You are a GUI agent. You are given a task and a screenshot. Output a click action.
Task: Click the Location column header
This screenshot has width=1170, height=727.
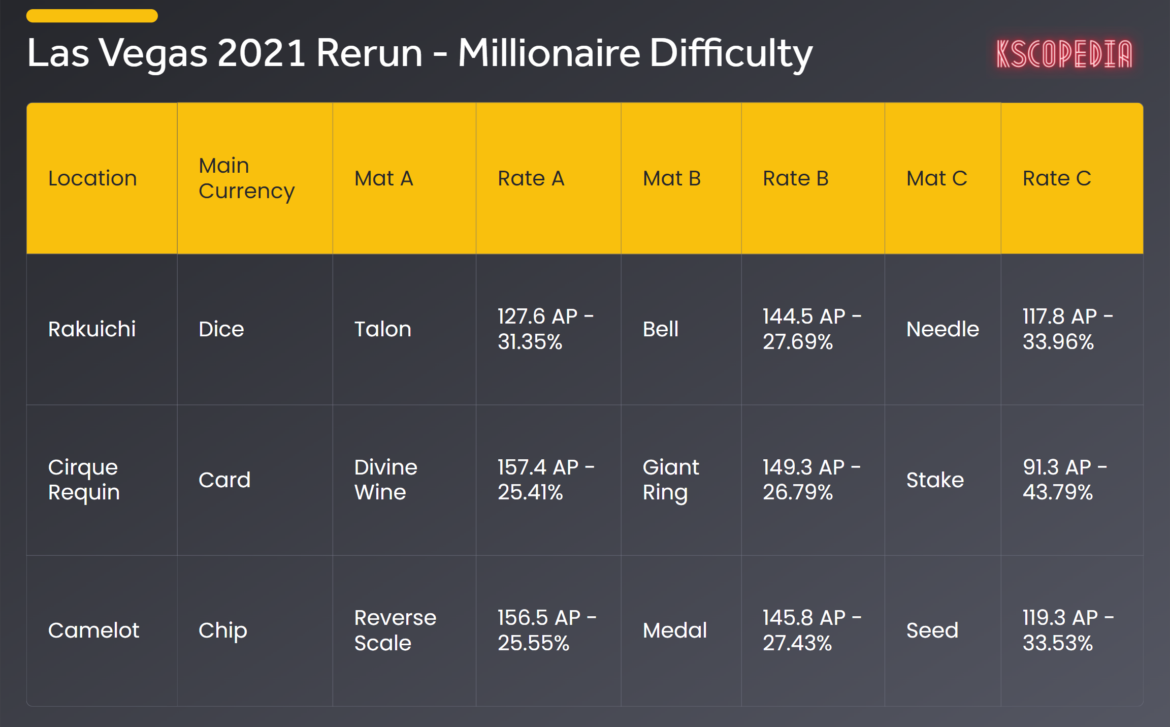(x=92, y=179)
